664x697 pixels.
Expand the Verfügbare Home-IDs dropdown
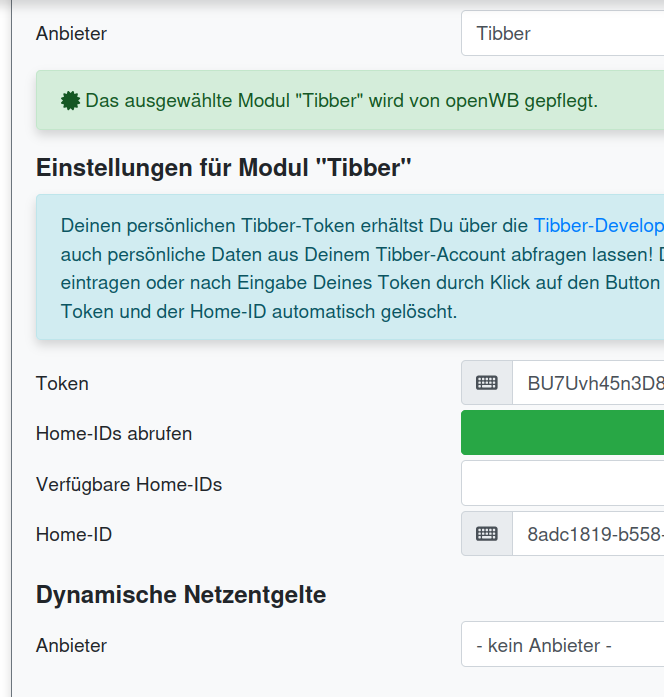562,484
